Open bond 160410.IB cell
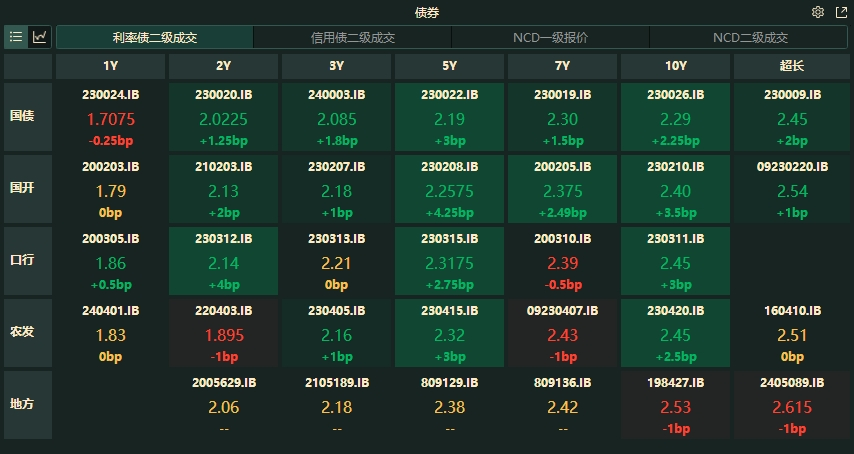The width and height of the screenshot is (854, 454). (x=792, y=333)
